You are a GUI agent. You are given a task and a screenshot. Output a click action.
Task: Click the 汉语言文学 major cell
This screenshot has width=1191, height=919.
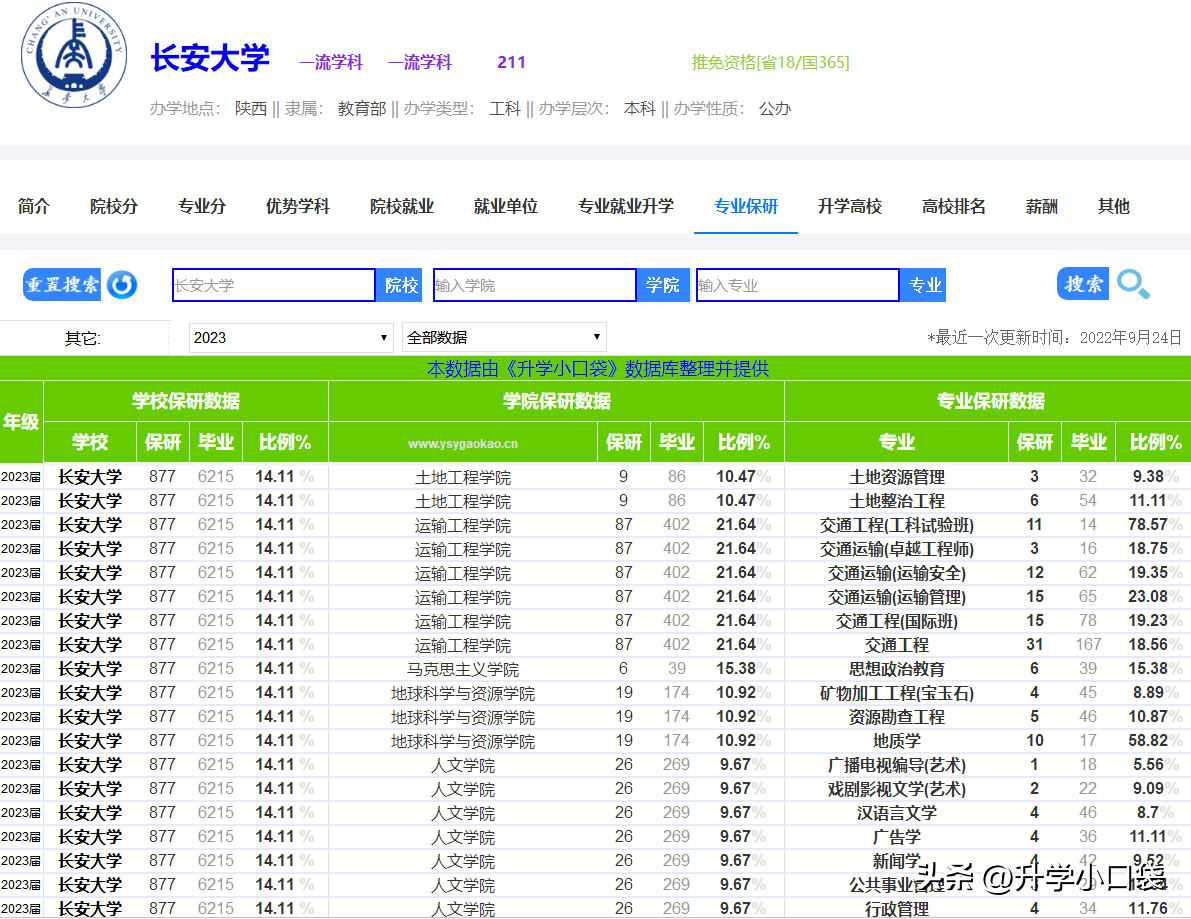[x=897, y=813]
